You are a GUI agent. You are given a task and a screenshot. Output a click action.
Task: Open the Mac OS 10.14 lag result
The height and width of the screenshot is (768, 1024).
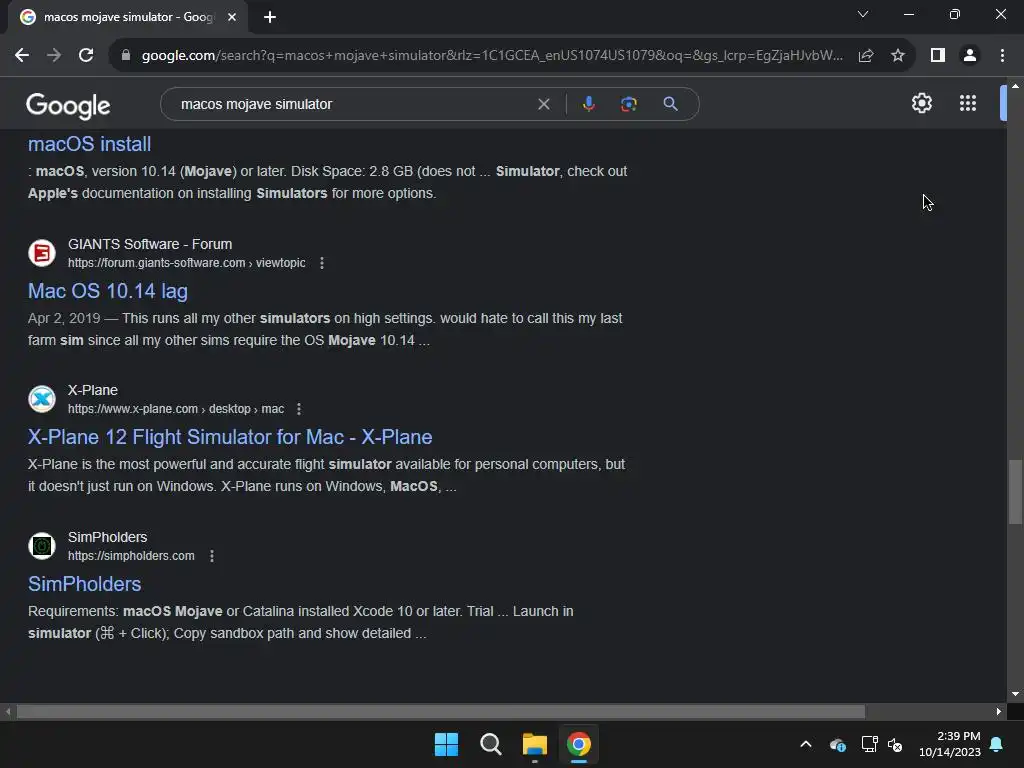[108, 291]
